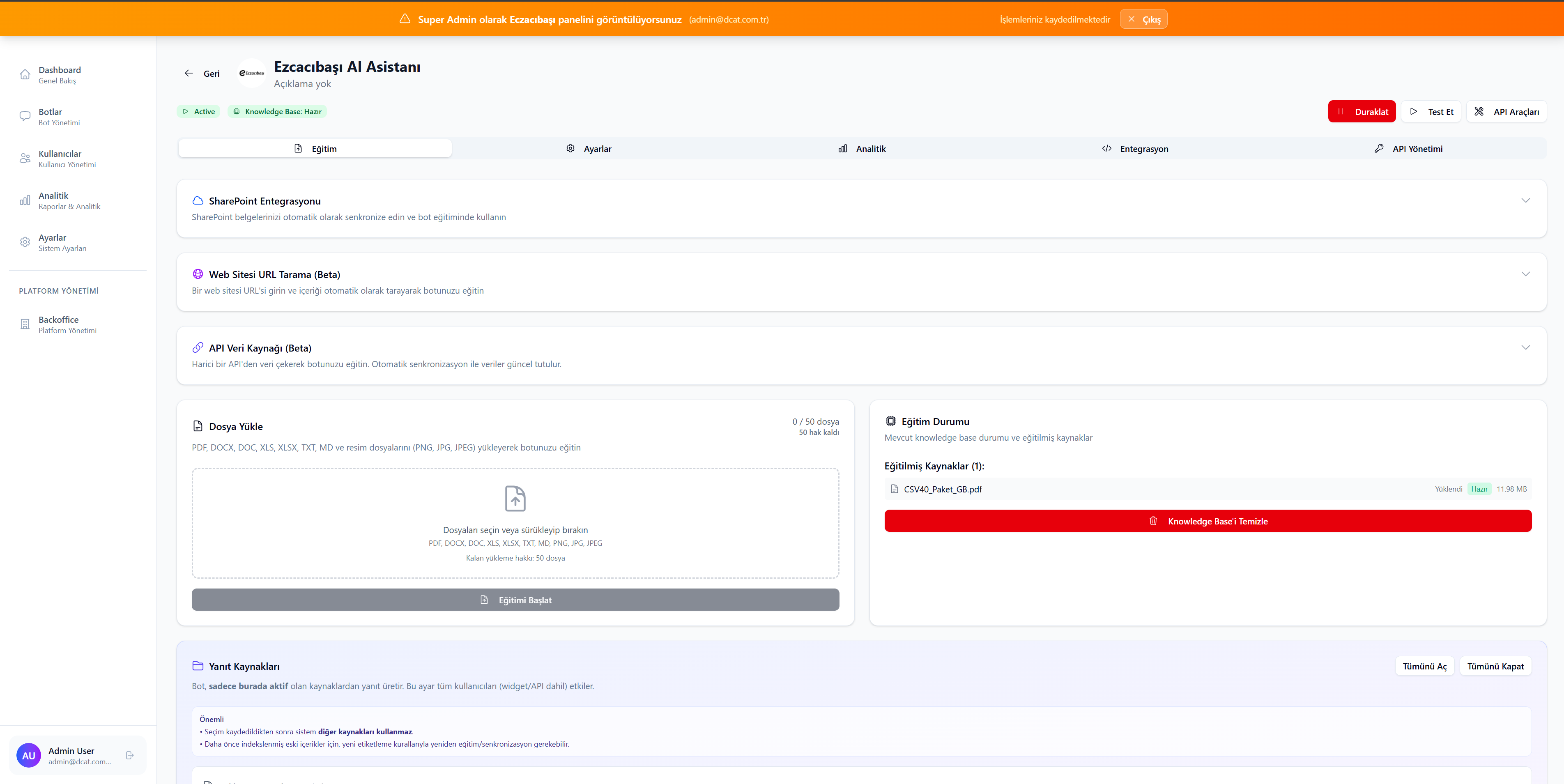Expand the SharePoint Entegrasyonu section chevron

(1525, 200)
